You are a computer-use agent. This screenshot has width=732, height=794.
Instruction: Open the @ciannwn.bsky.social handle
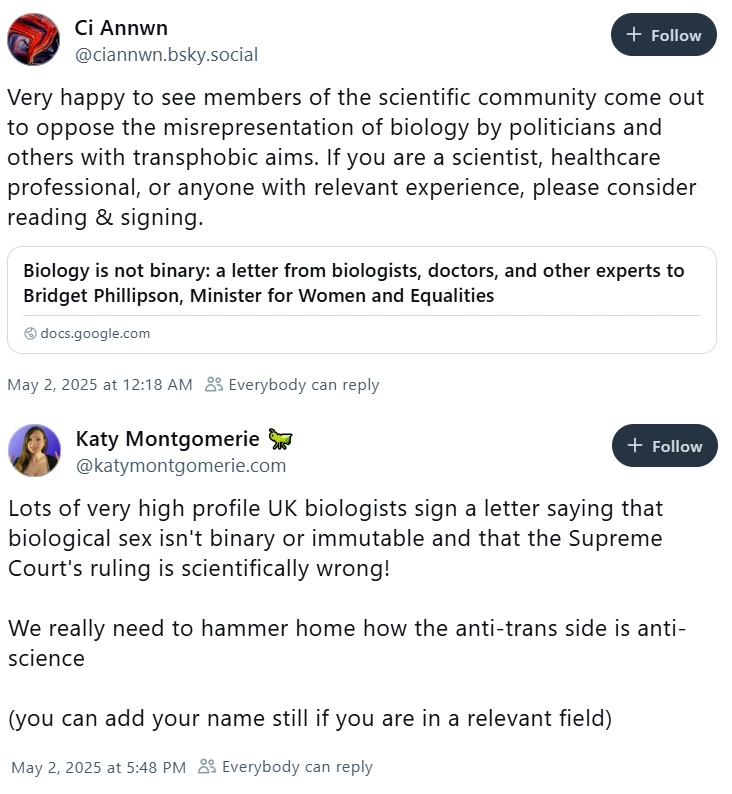tap(167, 55)
